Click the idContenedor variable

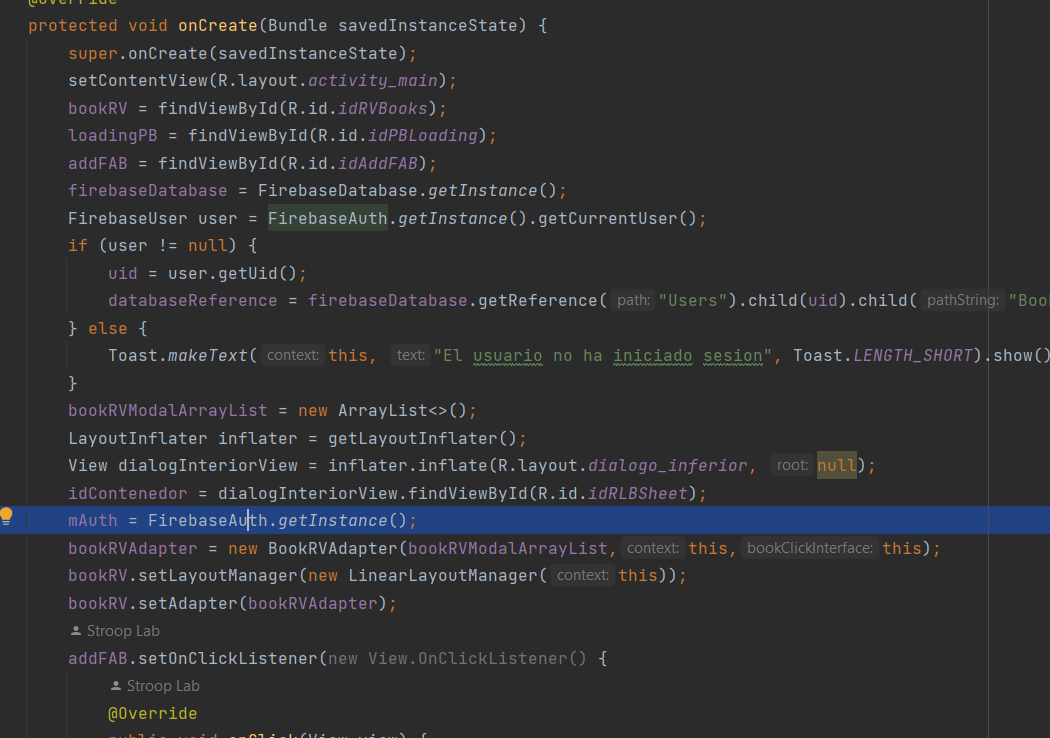tap(128, 494)
